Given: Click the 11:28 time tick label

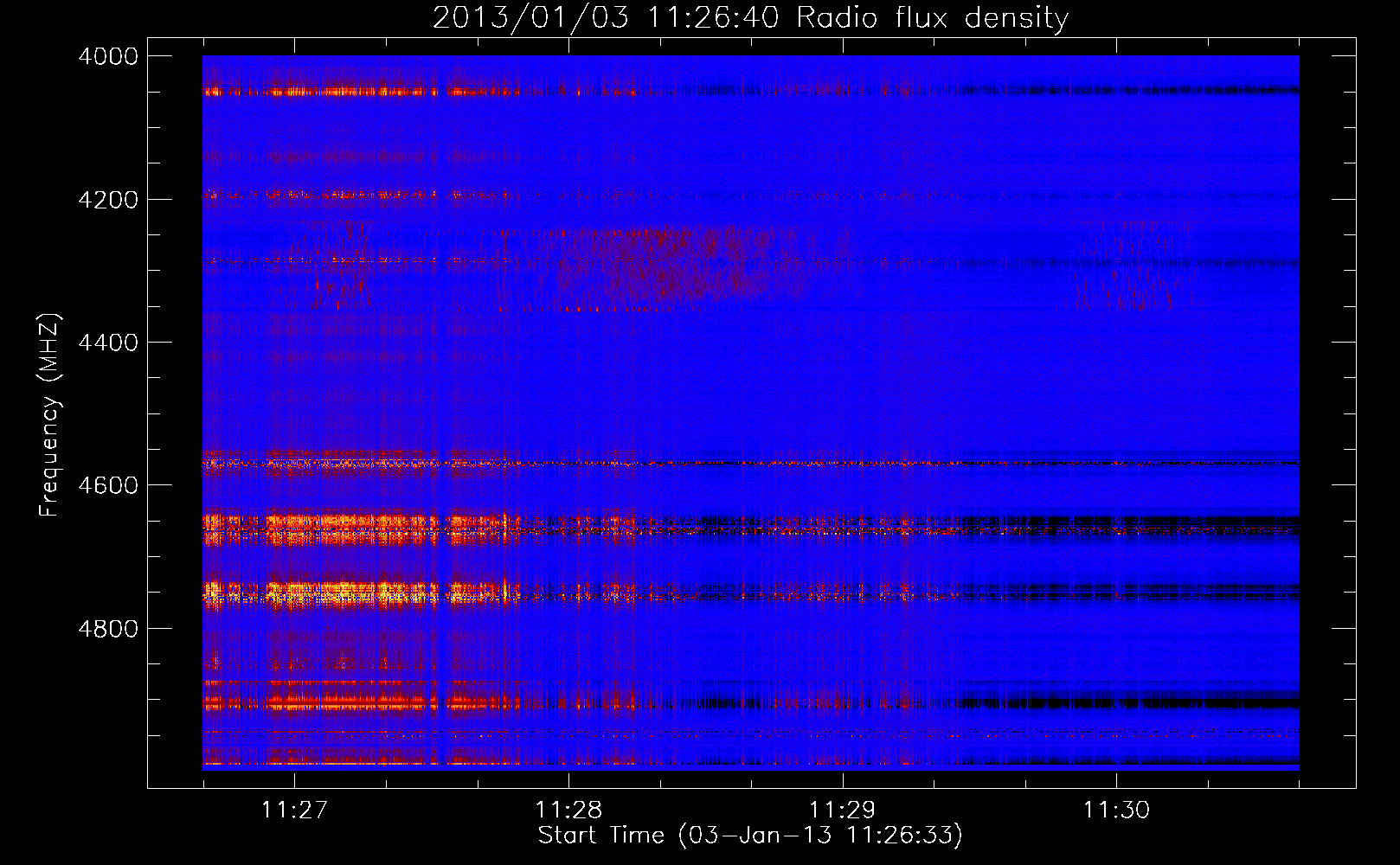Looking at the screenshot, I should pyautogui.click(x=568, y=810).
